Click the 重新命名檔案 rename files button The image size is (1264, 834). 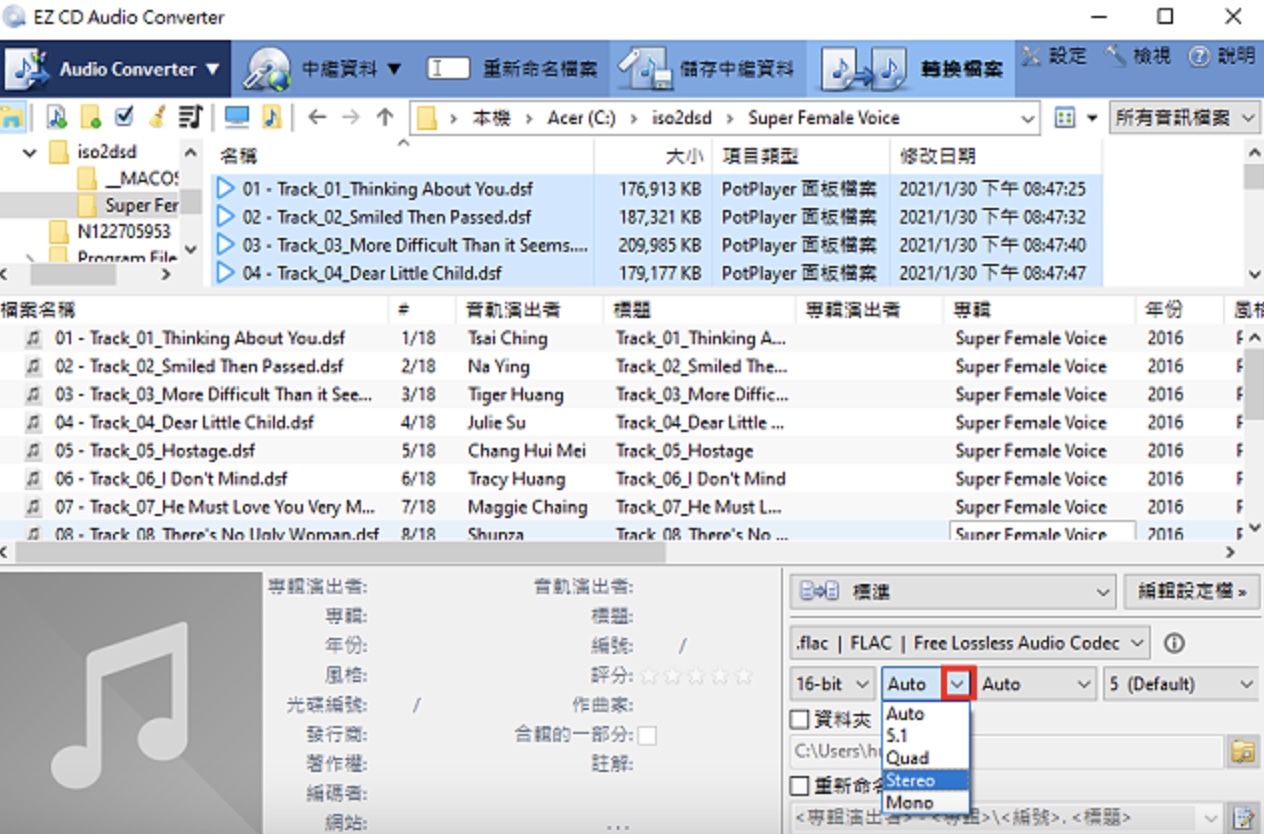[x=513, y=69]
